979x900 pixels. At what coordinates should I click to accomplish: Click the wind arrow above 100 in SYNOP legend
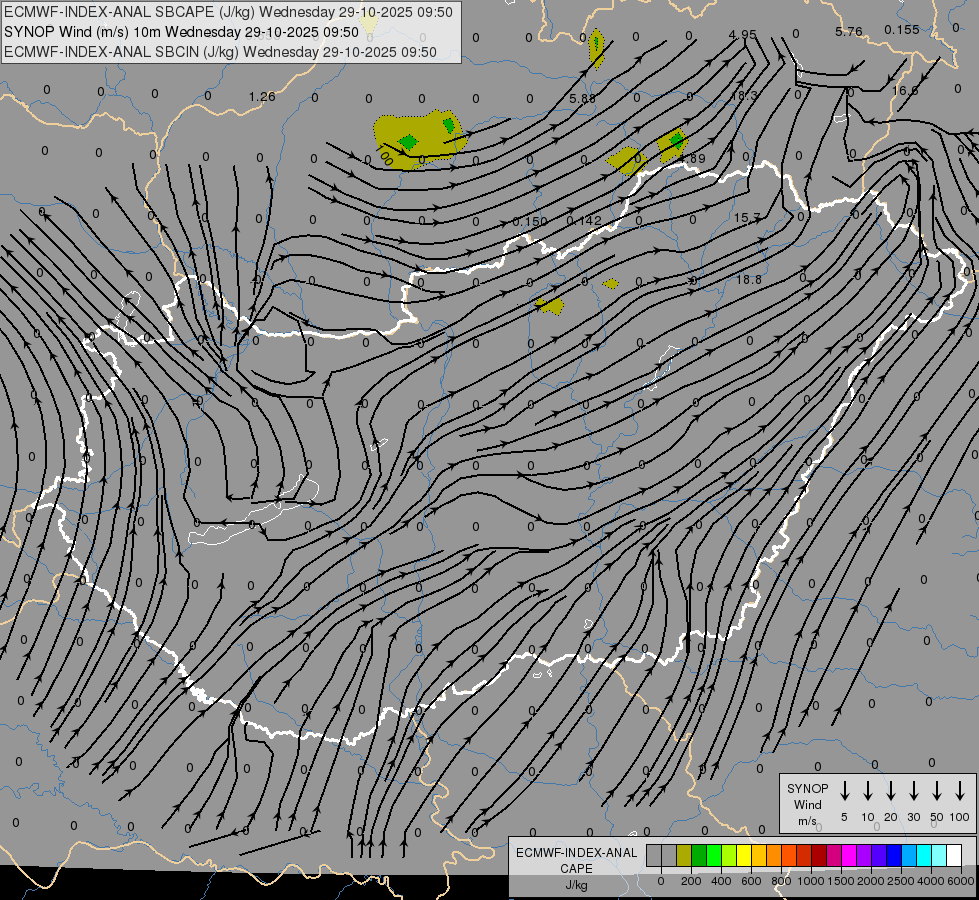960,791
